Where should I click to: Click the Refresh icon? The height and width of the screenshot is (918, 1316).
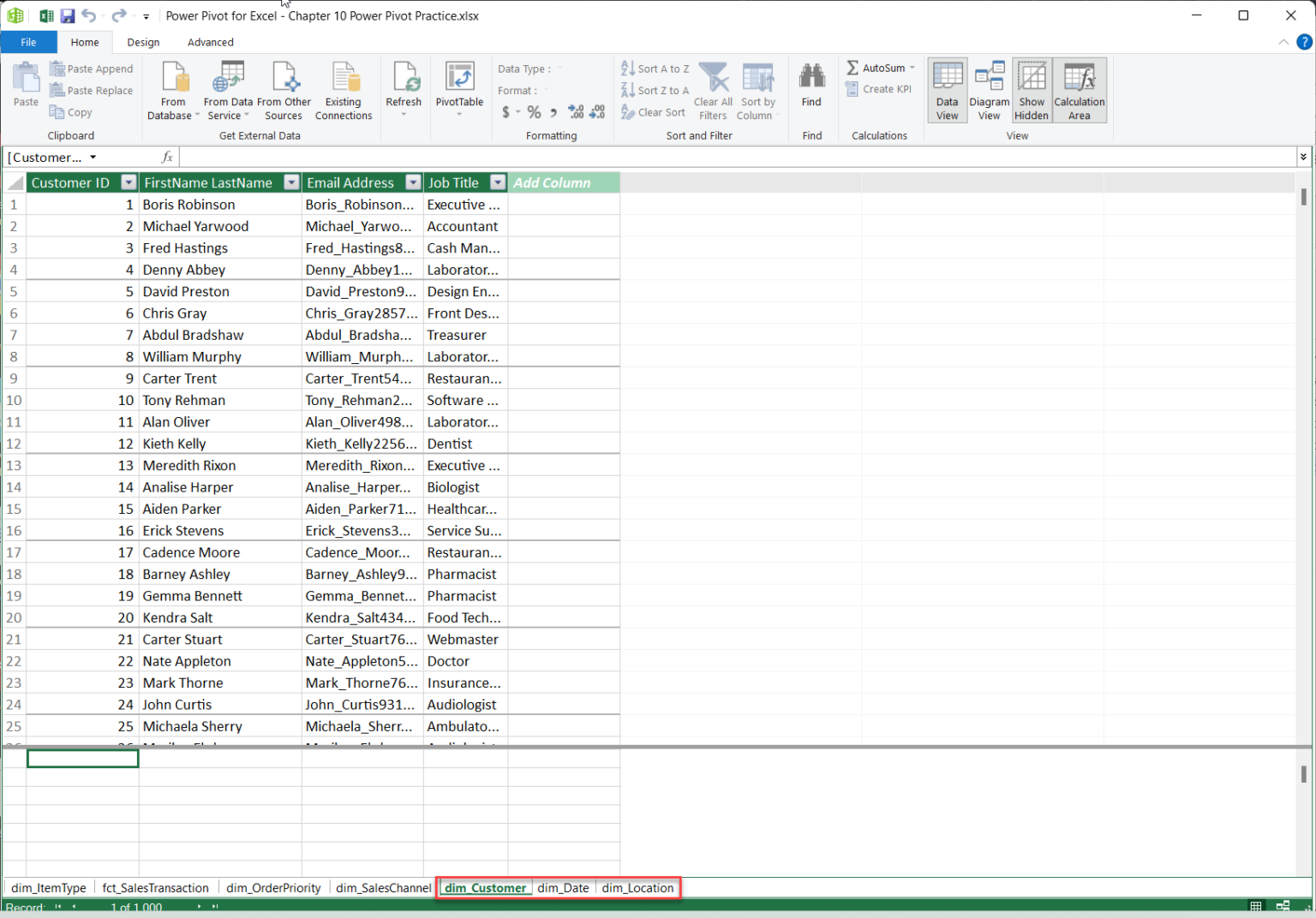(x=404, y=86)
